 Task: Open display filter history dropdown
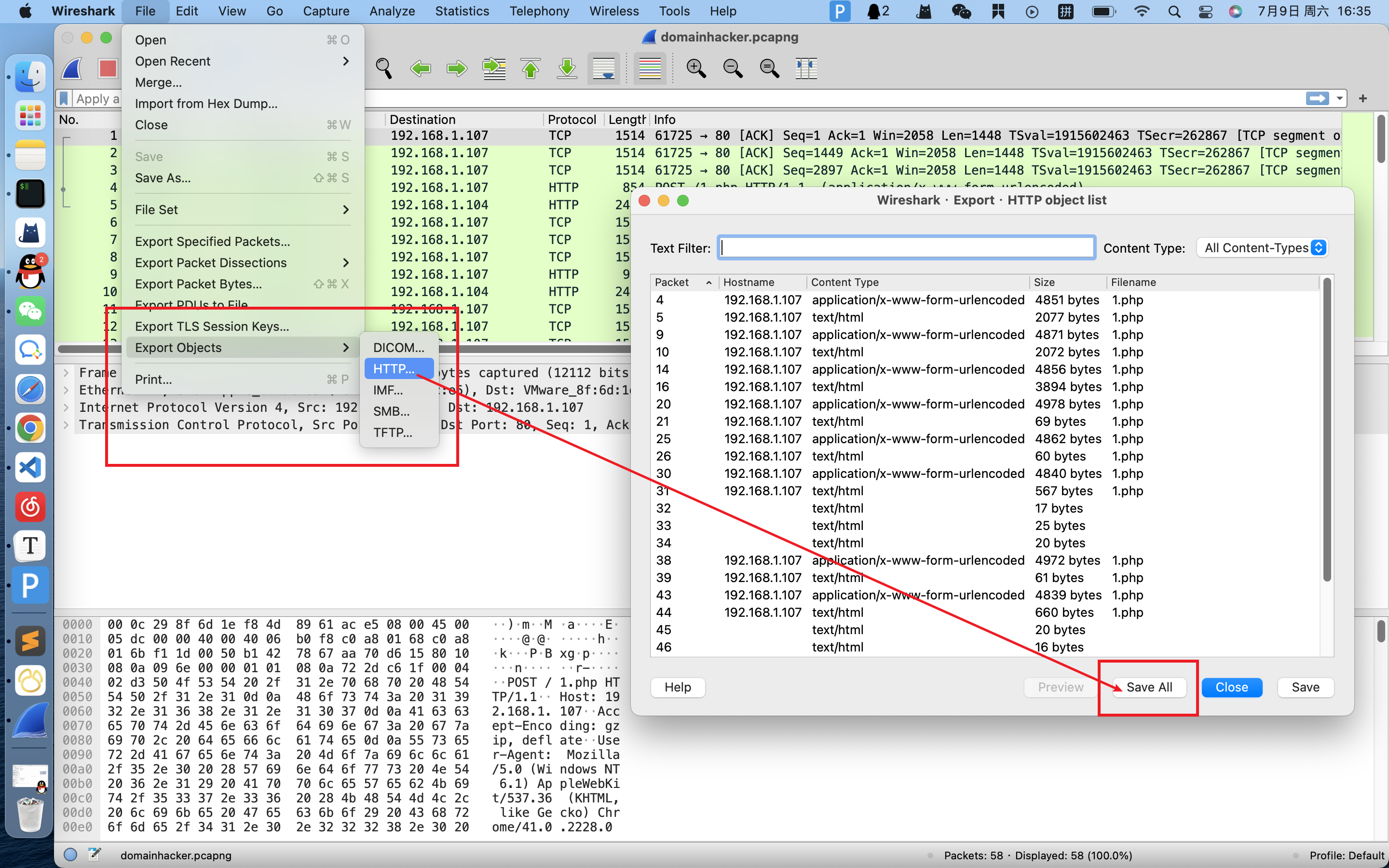point(1340,98)
